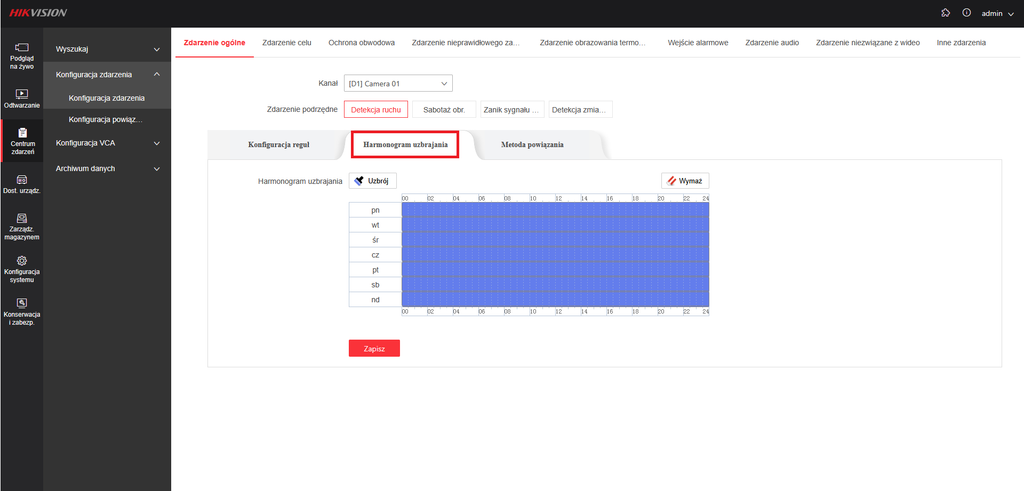Click the red Zapisz save button
The image size is (1024, 491).
coord(374,349)
